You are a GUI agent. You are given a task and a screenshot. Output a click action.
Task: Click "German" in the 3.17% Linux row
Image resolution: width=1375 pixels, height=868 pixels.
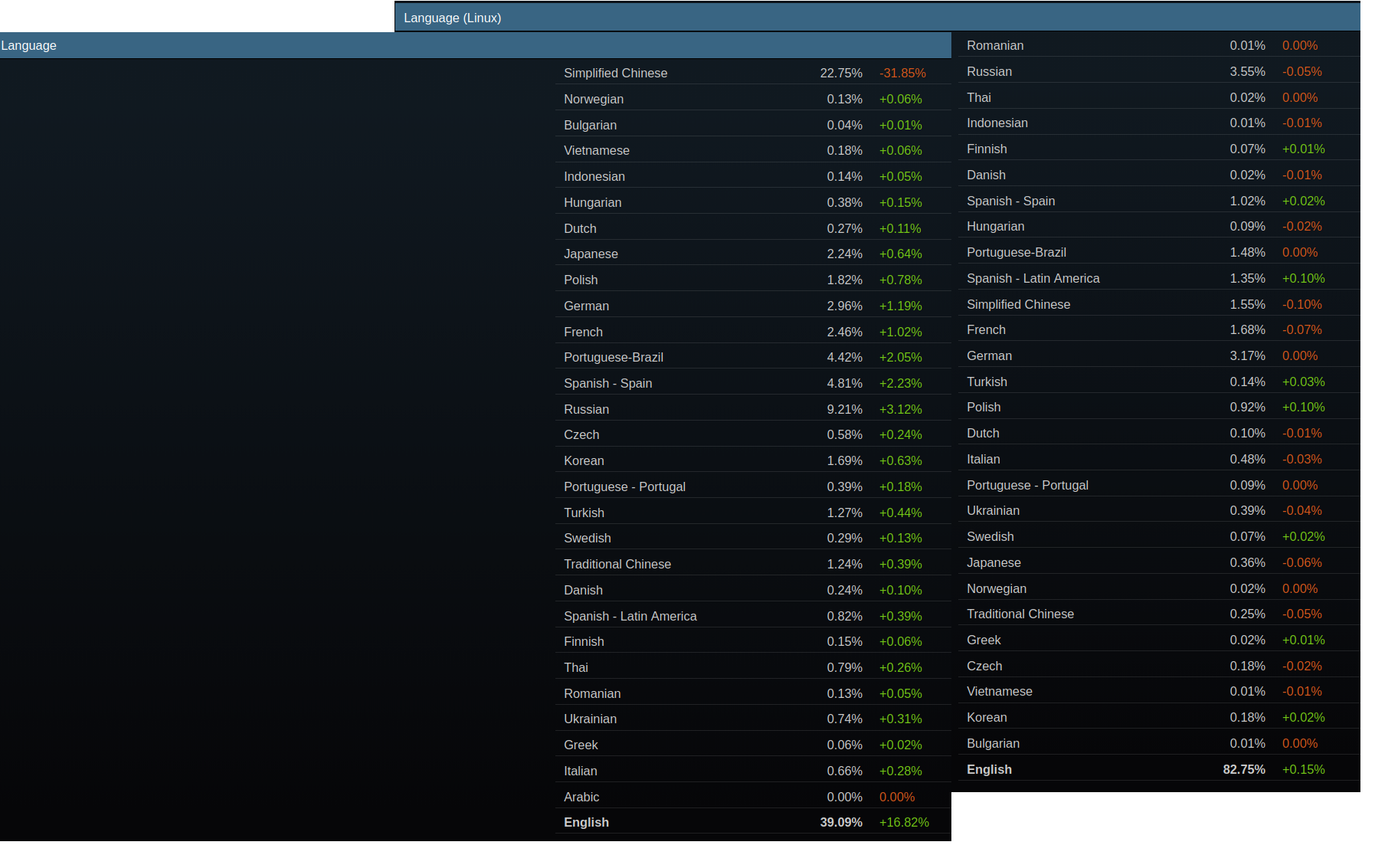click(x=989, y=355)
